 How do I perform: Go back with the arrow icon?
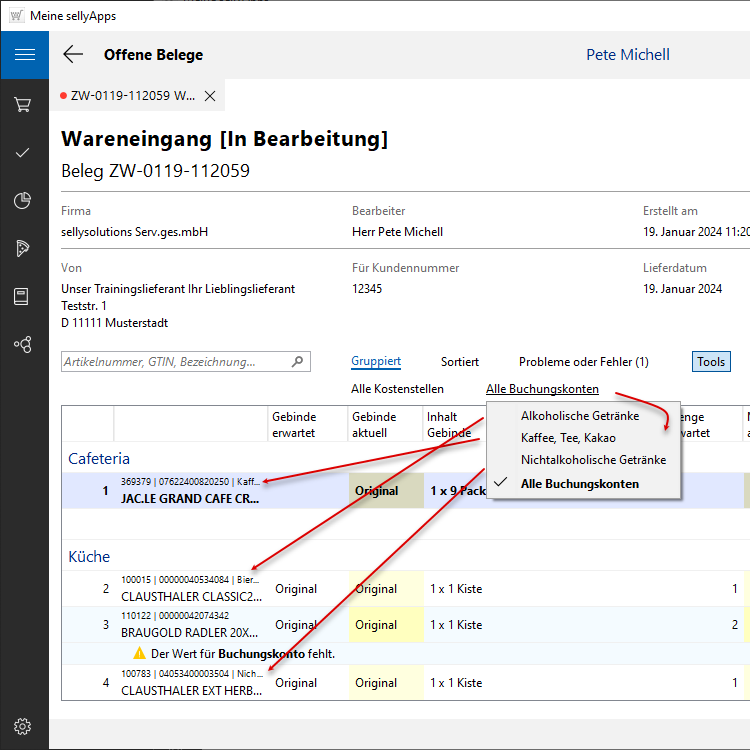click(73, 55)
